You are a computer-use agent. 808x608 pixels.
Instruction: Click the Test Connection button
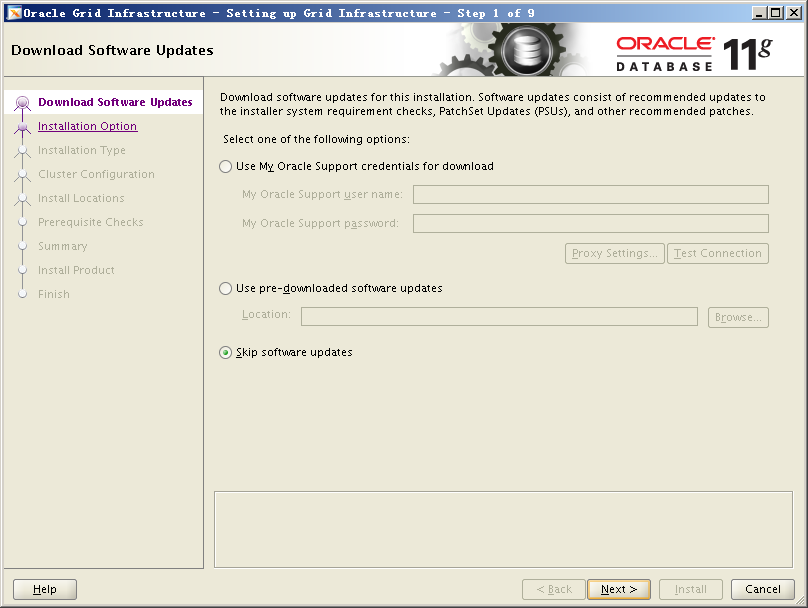click(x=718, y=254)
